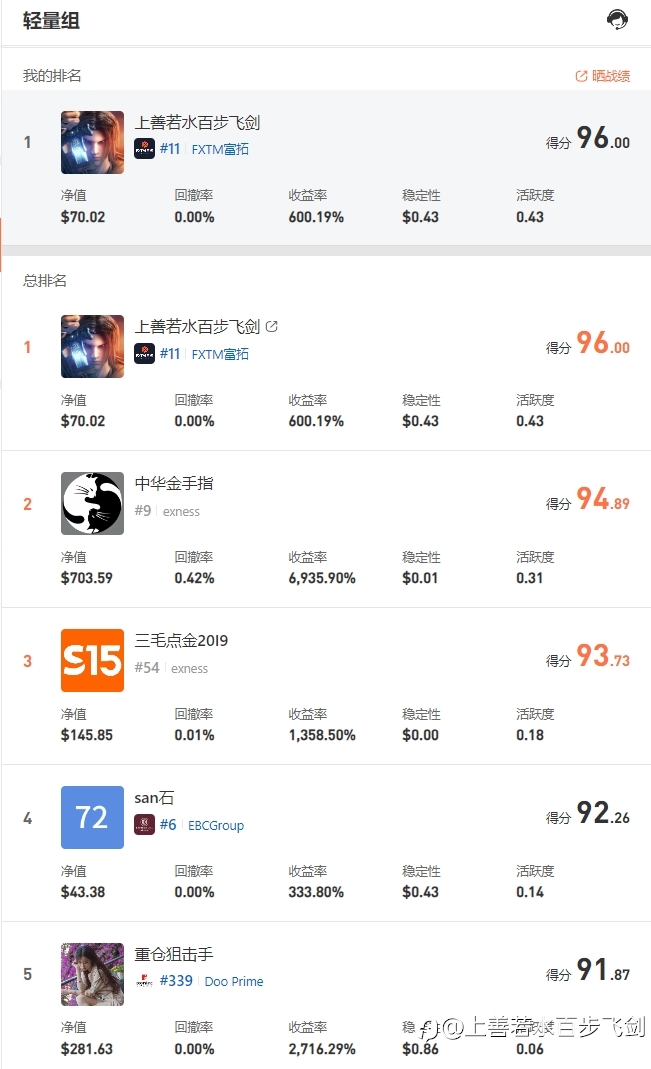This screenshot has width=651, height=1069.
Task: Click the blue 72 avatar of san石
Action: click(93, 817)
